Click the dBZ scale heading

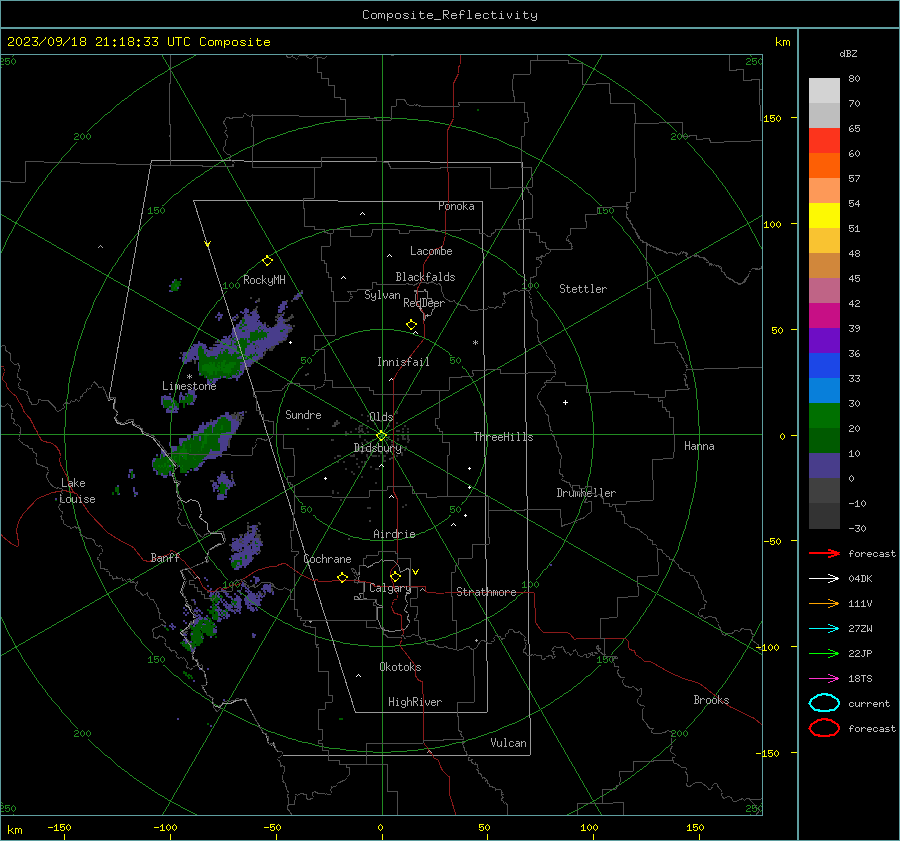pyautogui.click(x=848, y=54)
